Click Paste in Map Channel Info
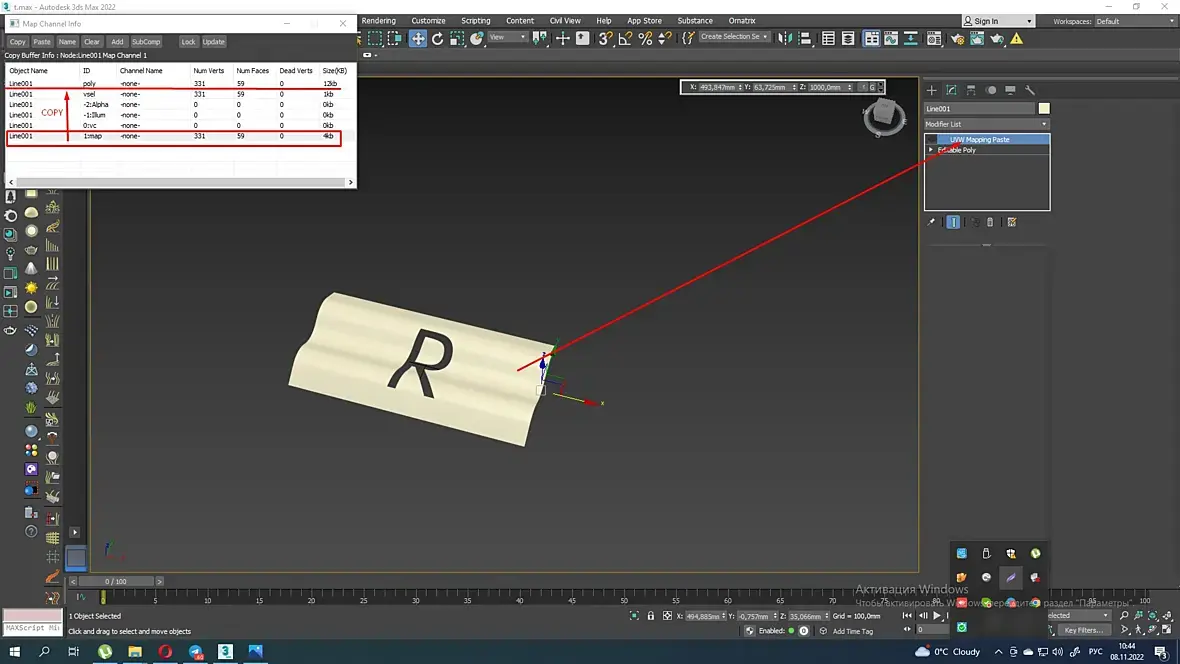Image resolution: width=1180 pixels, height=664 pixels. pyautogui.click(x=42, y=42)
